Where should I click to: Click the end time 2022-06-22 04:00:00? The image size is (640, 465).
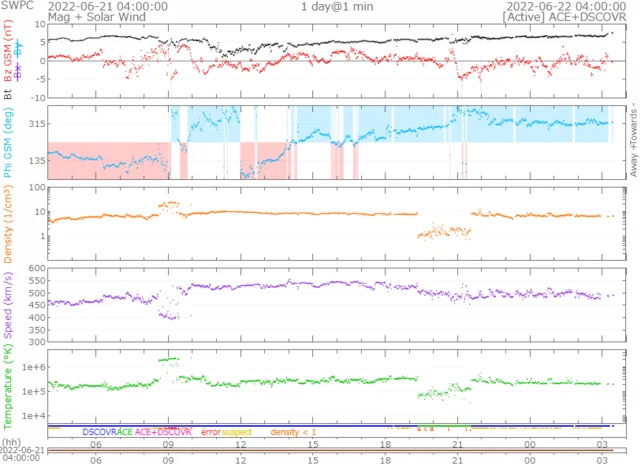(x=568, y=6)
